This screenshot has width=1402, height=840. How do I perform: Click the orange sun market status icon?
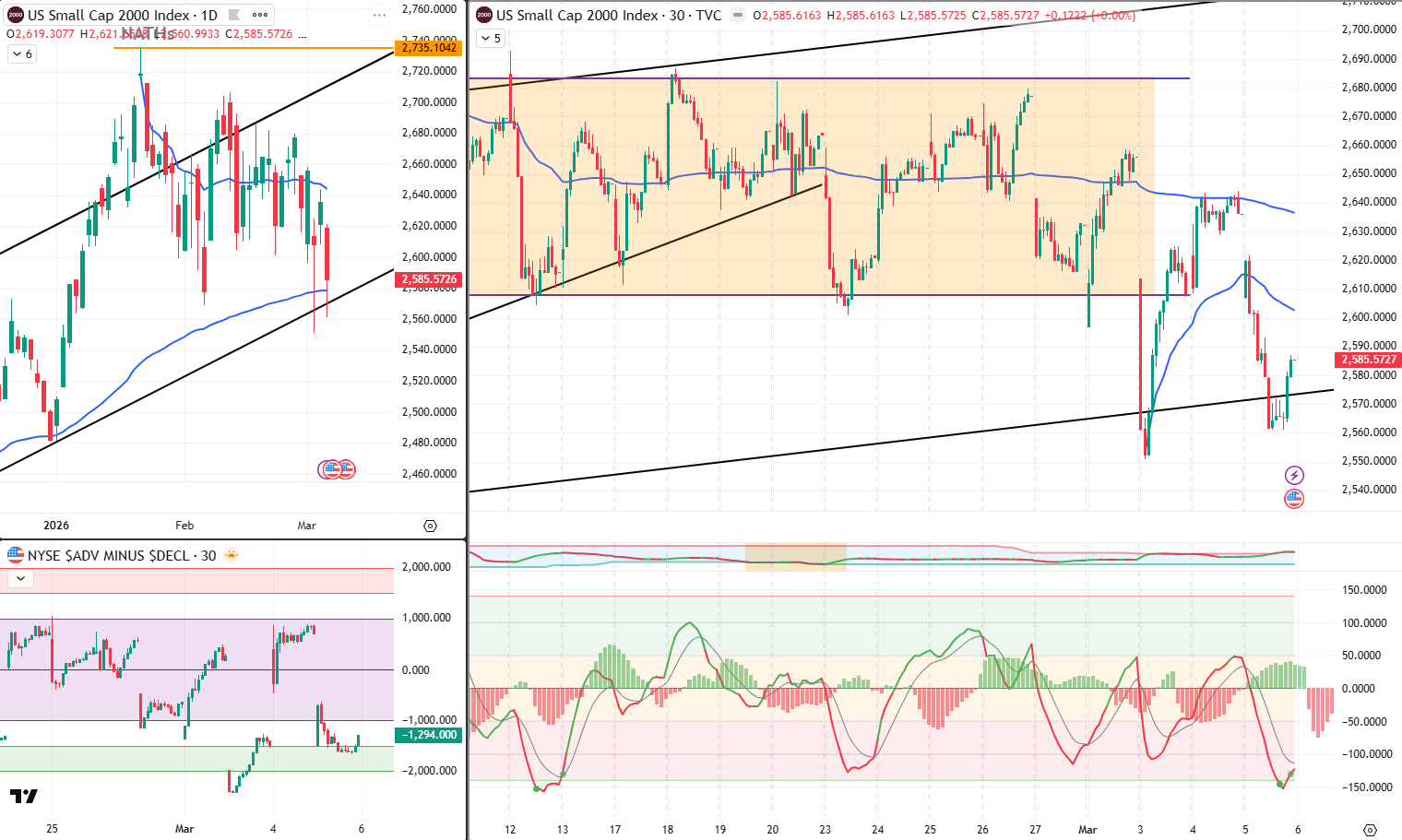point(231,555)
